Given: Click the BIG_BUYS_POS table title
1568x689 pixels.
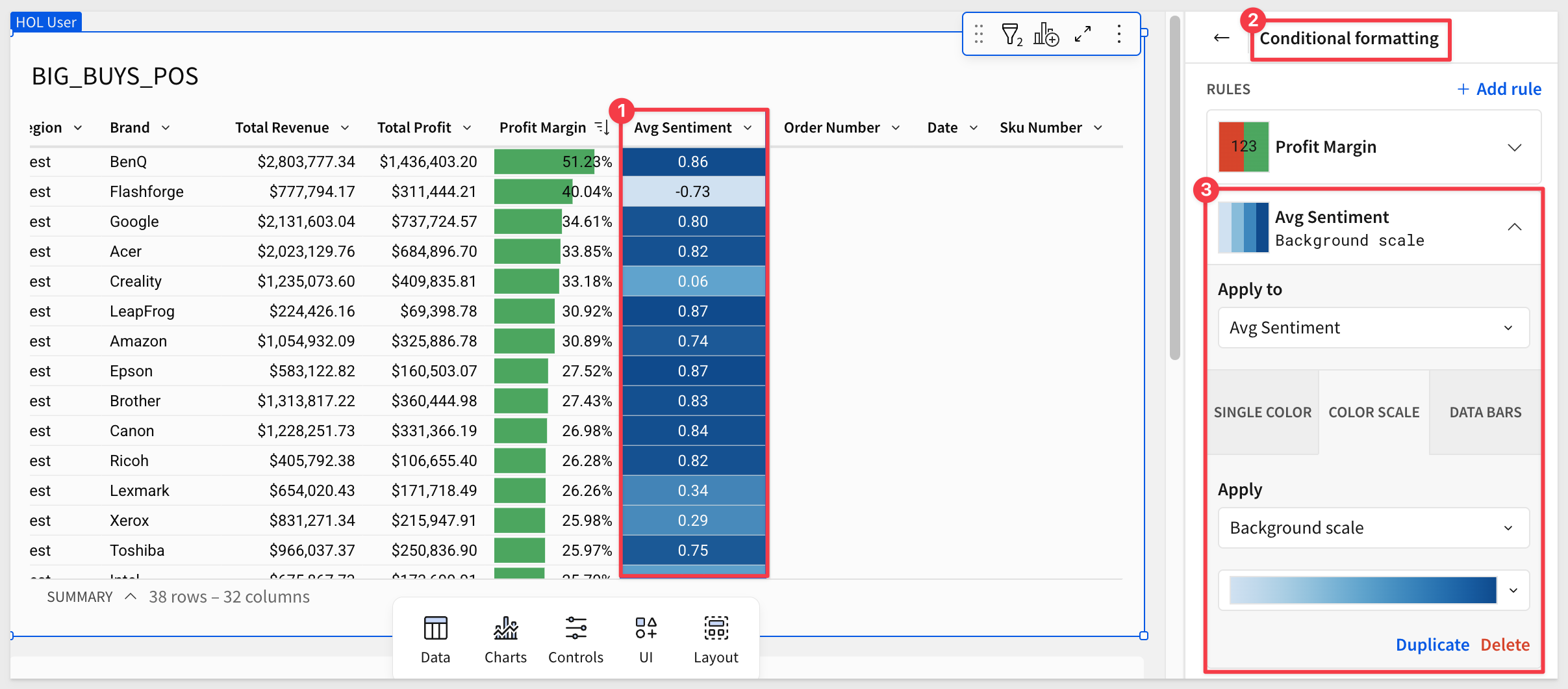Looking at the screenshot, I should pyautogui.click(x=115, y=77).
